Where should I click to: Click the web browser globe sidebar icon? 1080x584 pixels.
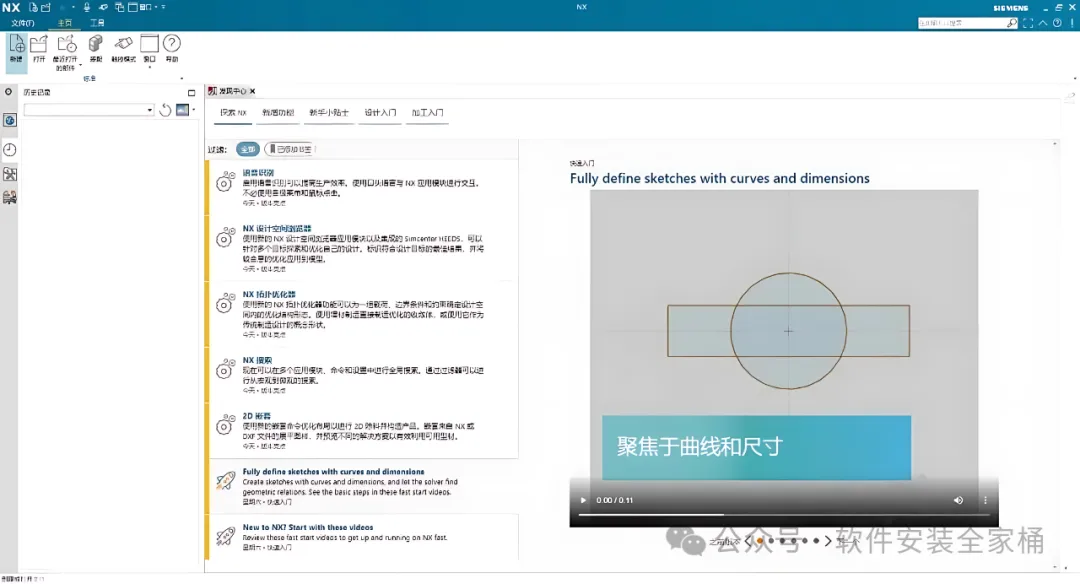[10, 121]
